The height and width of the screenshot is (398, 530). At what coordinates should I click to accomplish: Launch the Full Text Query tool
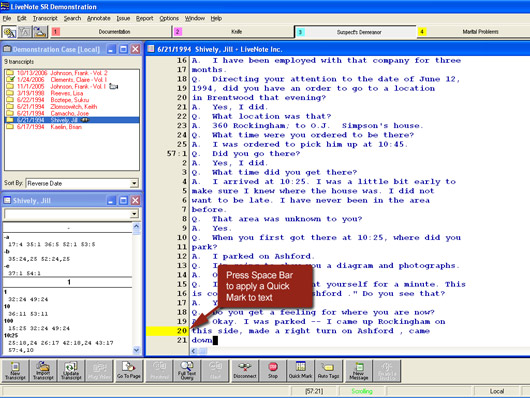(187, 371)
